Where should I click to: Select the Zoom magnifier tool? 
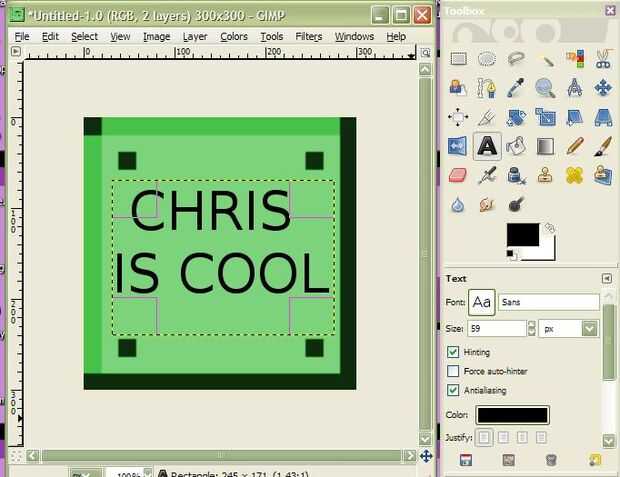(x=546, y=88)
